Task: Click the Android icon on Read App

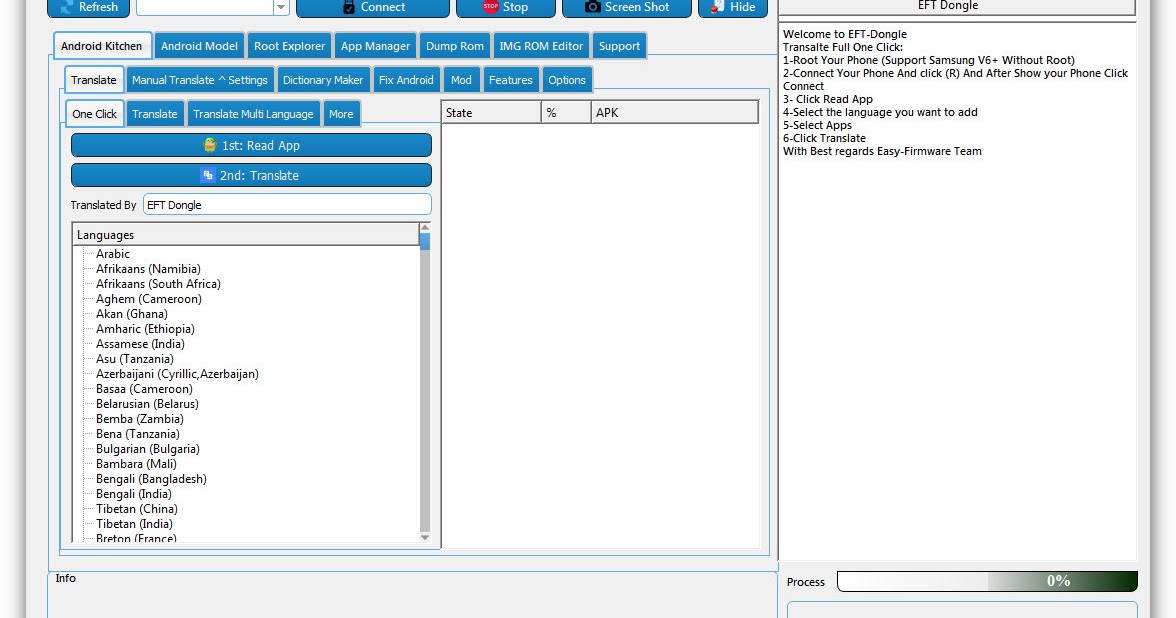Action: coord(210,146)
